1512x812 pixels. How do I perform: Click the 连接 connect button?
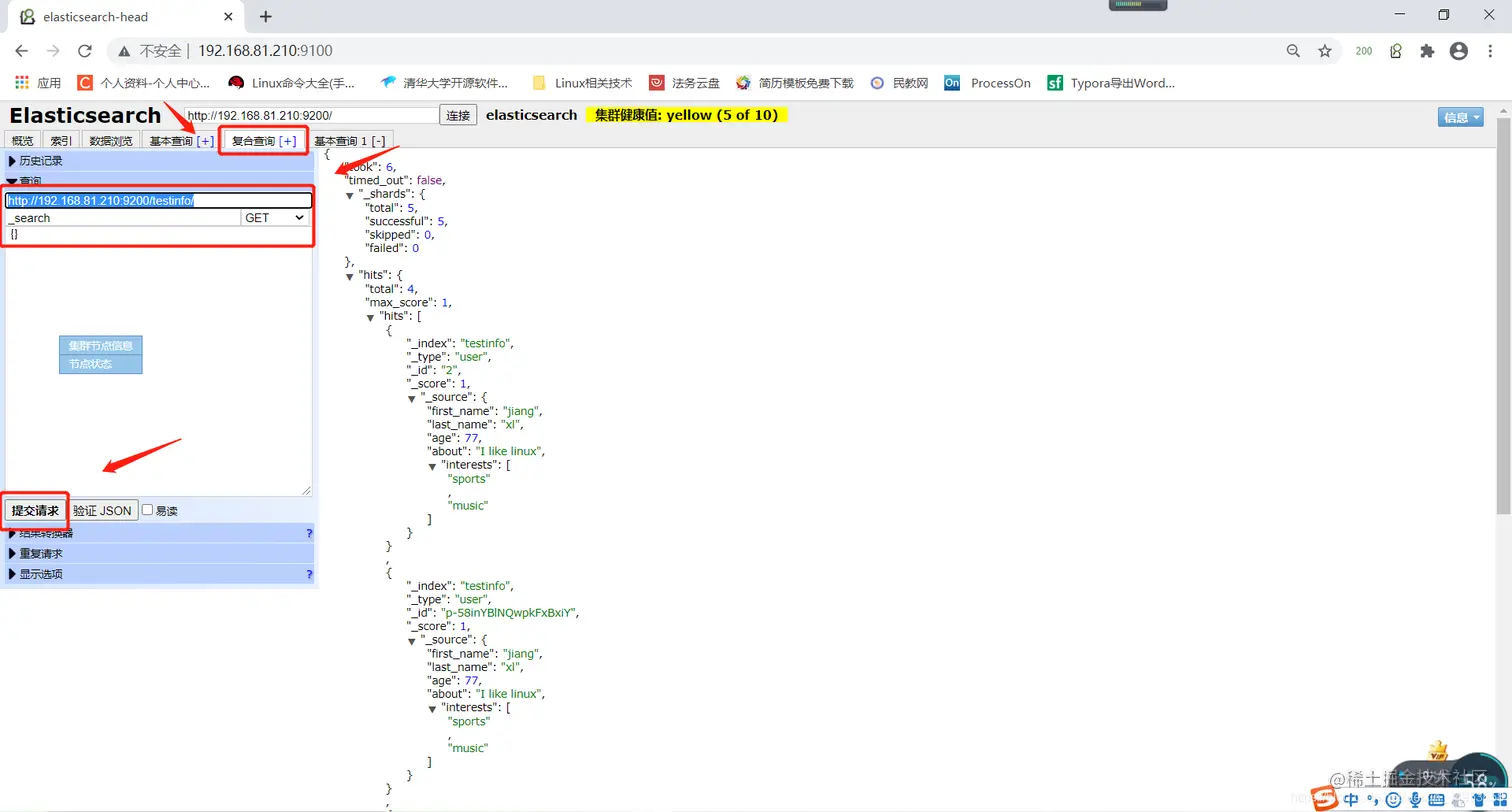(x=458, y=115)
